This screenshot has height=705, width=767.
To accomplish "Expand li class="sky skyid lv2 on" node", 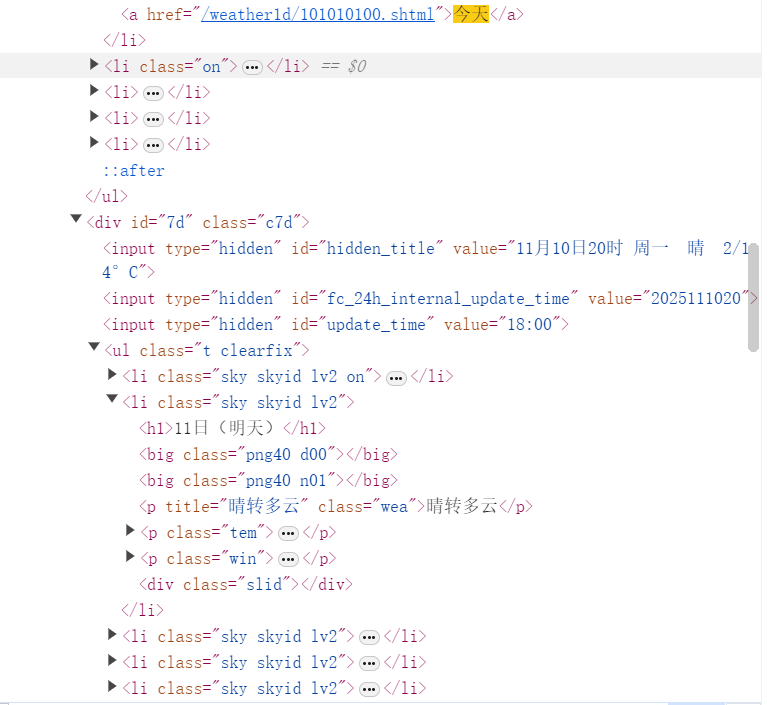I will click(x=112, y=374).
